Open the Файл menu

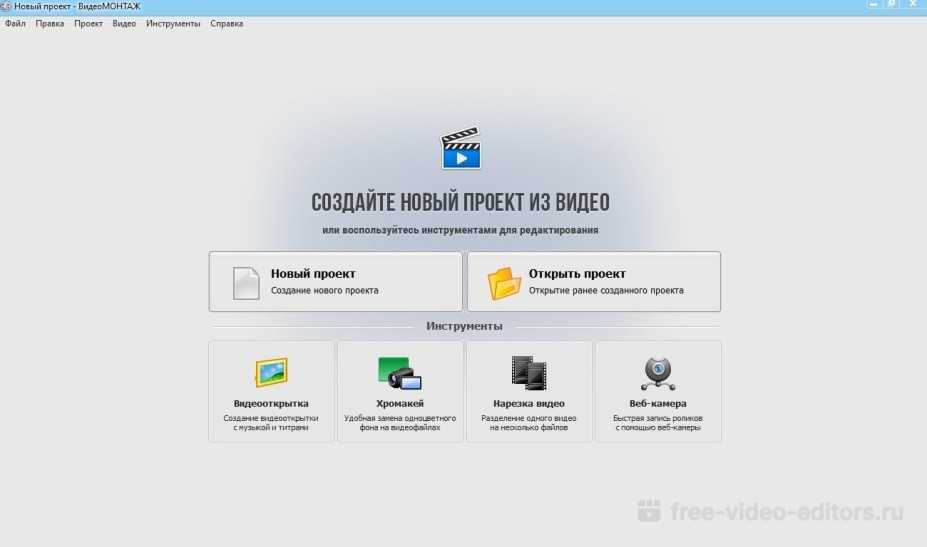tap(15, 23)
